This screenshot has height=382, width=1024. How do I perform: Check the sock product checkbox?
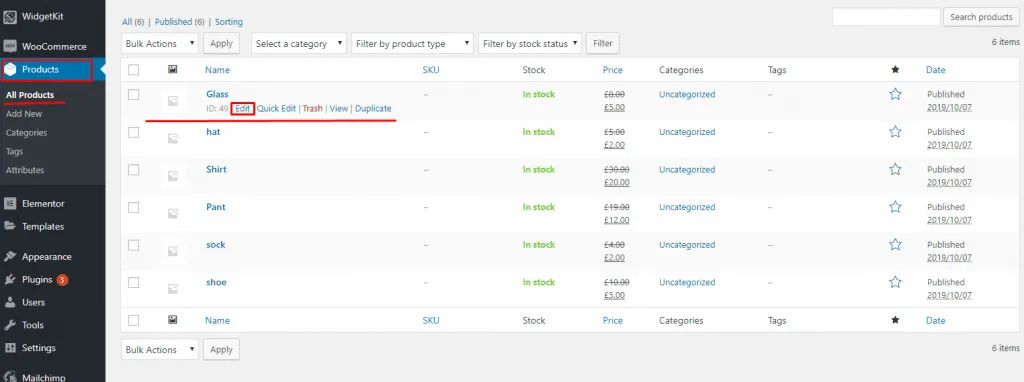[134, 245]
